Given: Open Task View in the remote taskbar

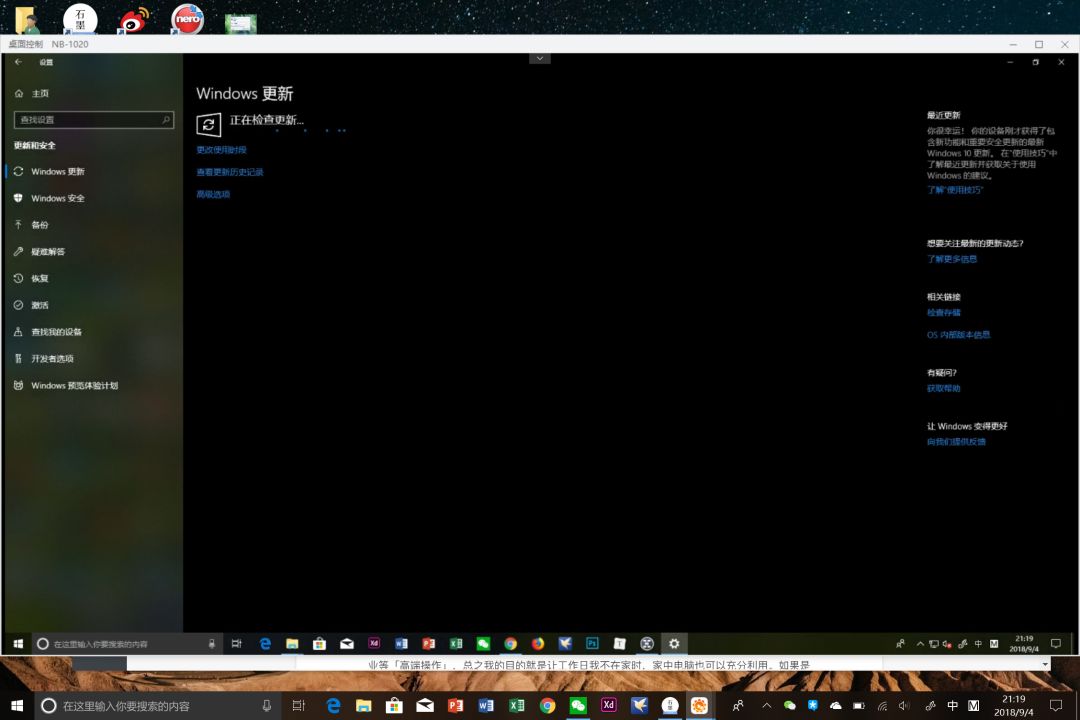Looking at the screenshot, I should point(236,644).
